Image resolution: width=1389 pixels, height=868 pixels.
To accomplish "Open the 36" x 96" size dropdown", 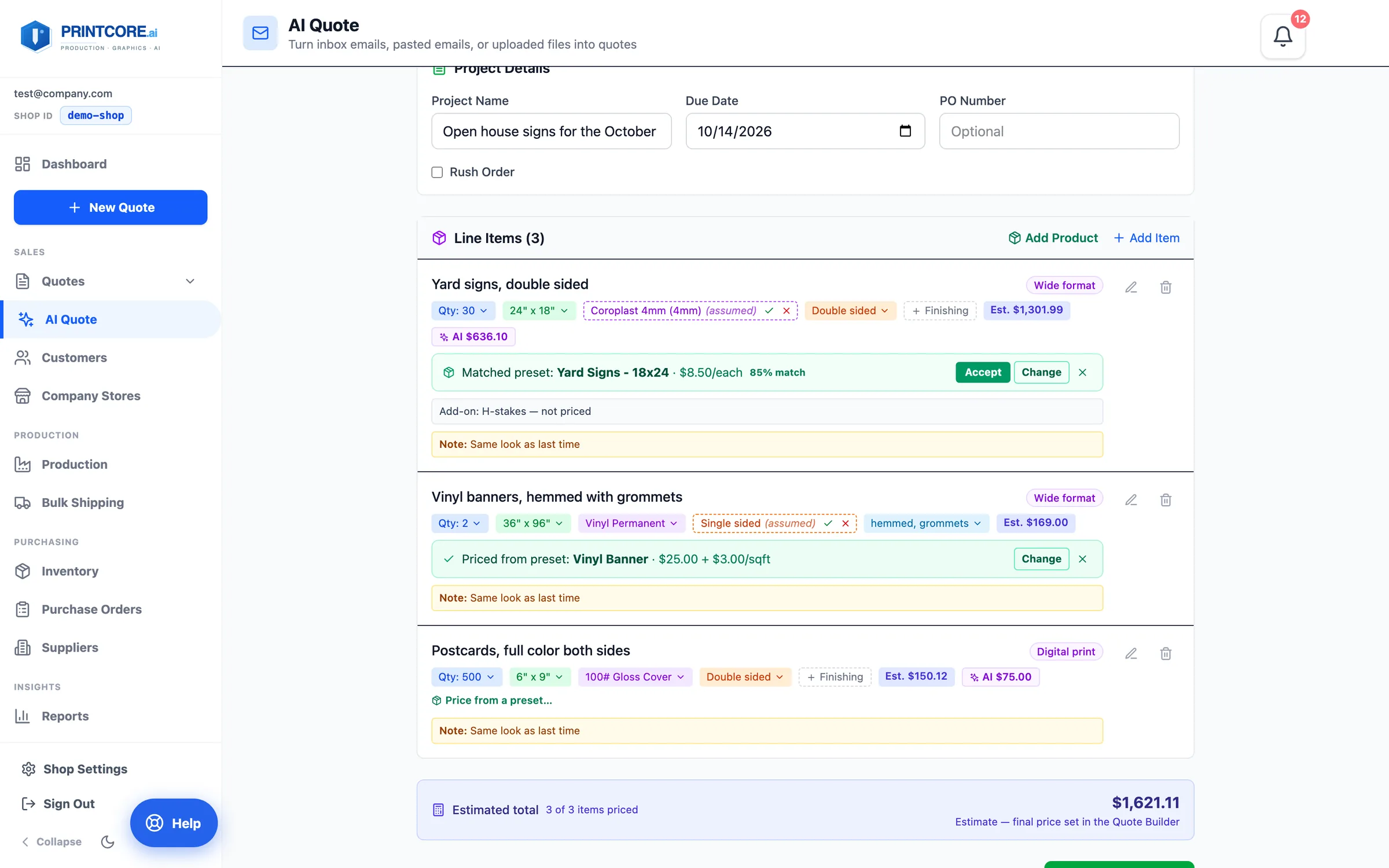I will [533, 523].
